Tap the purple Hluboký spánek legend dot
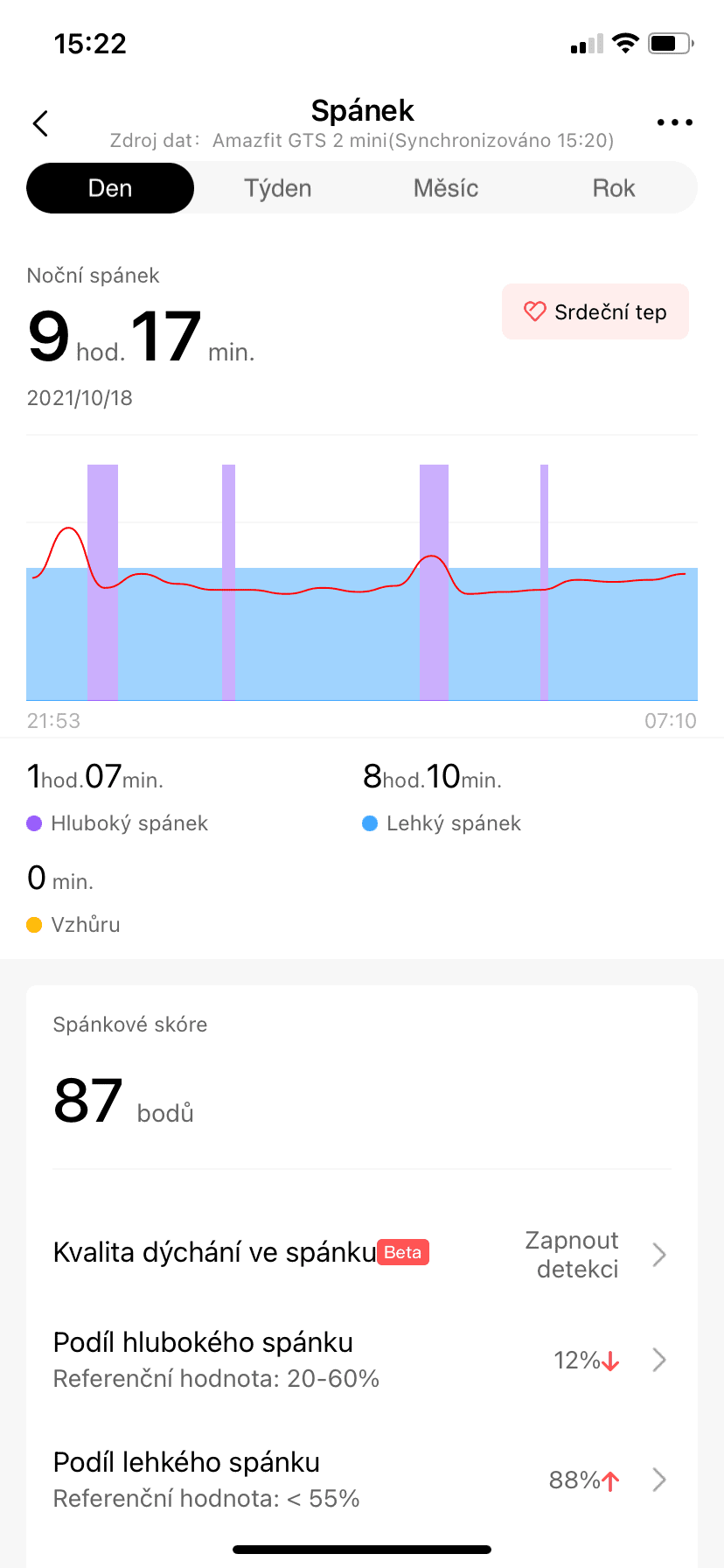Image resolution: width=724 pixels, height=1568 pixels. pos(34,823)
